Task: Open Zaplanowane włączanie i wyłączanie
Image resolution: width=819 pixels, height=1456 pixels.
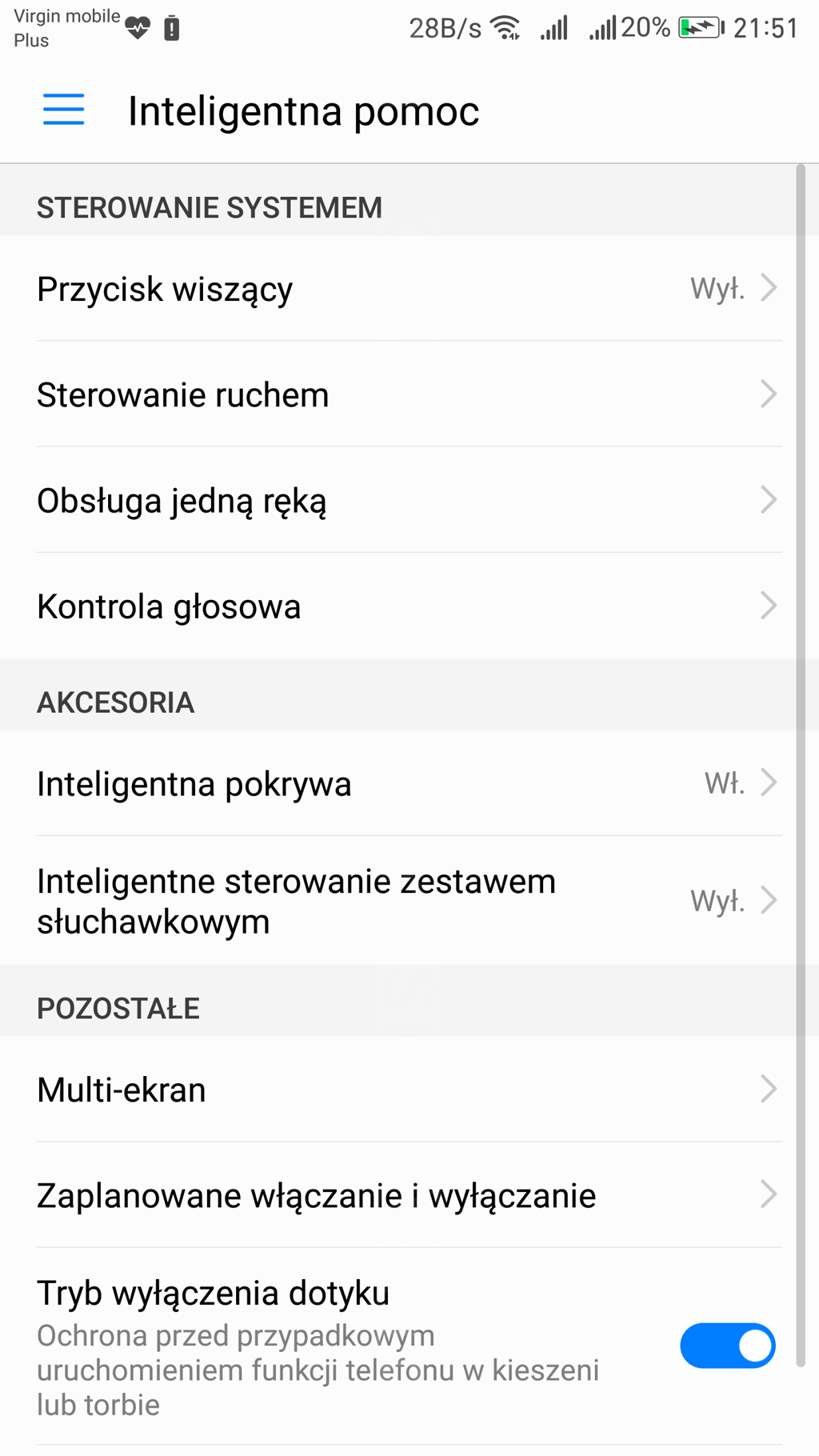Action: [x=317, y=1195]
